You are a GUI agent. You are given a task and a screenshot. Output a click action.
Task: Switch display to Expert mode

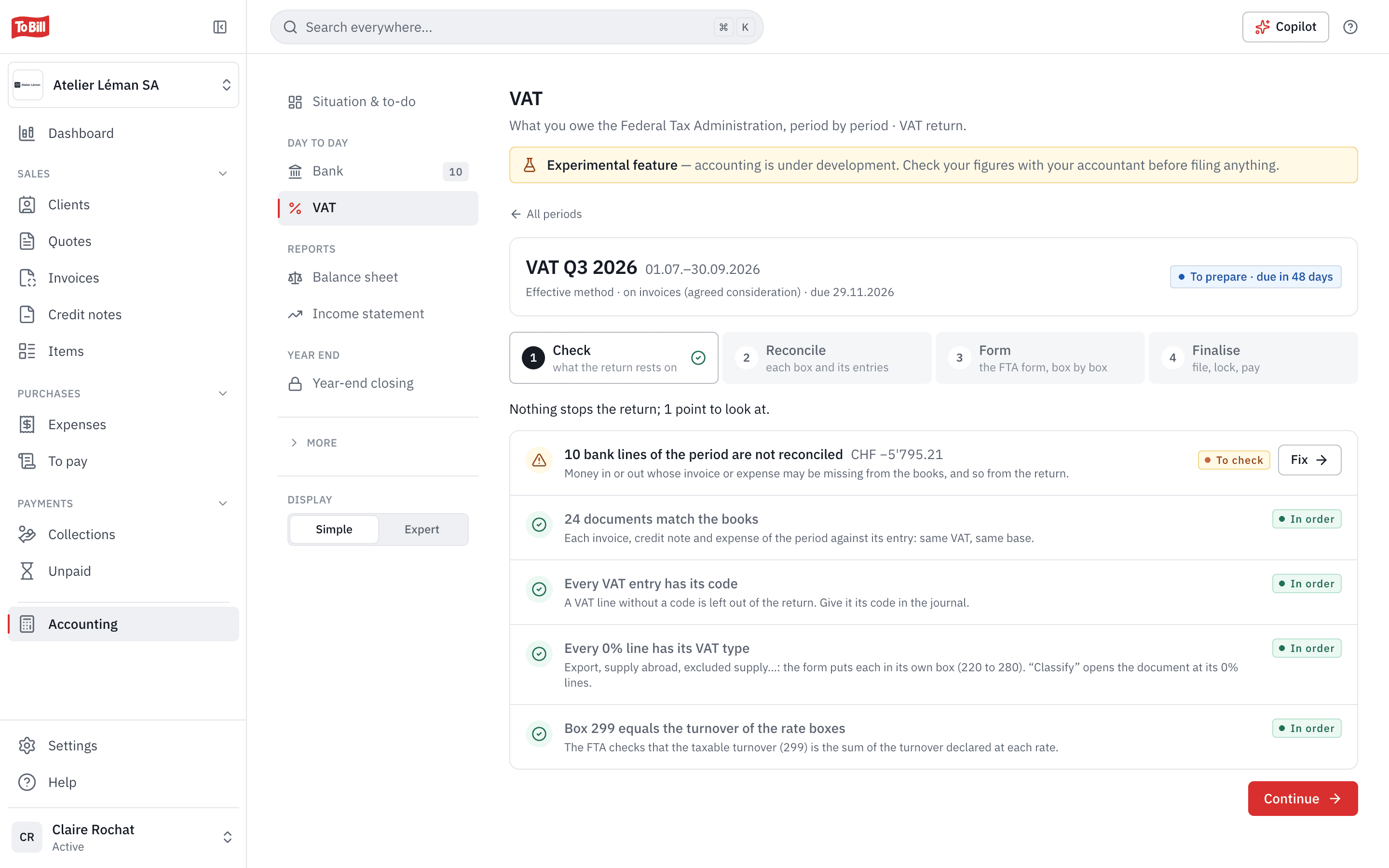coord(422,529)
